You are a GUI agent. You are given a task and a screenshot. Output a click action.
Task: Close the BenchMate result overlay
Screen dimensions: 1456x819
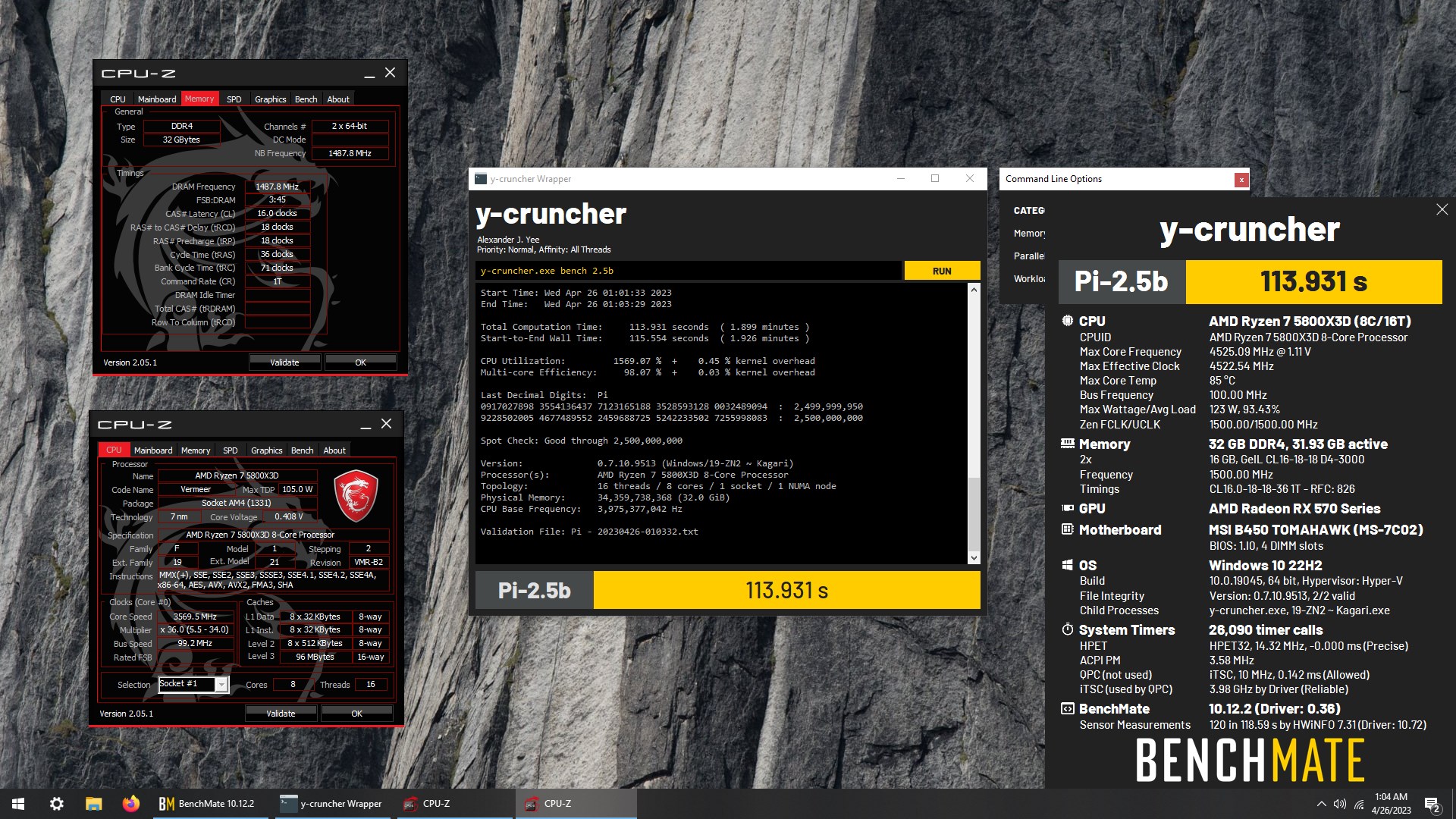coord(1442,210)
